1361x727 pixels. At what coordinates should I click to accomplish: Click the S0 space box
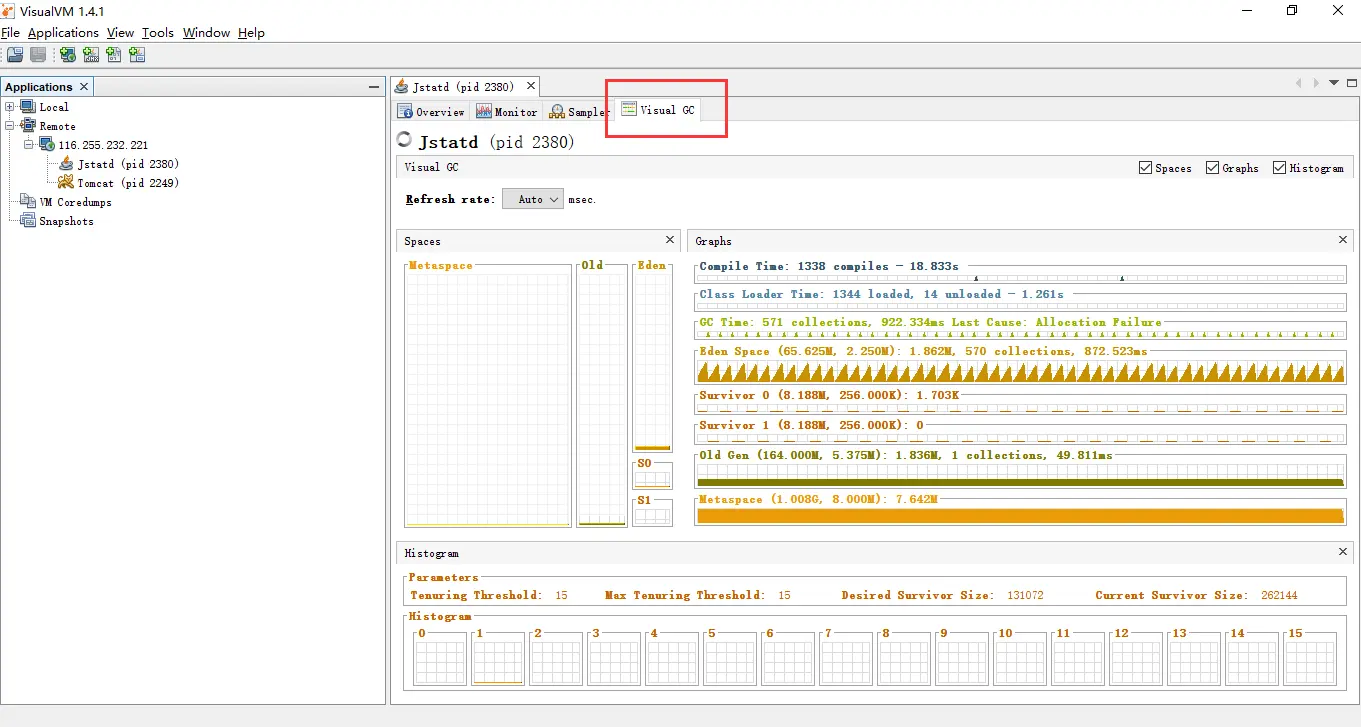coord(652,480)
